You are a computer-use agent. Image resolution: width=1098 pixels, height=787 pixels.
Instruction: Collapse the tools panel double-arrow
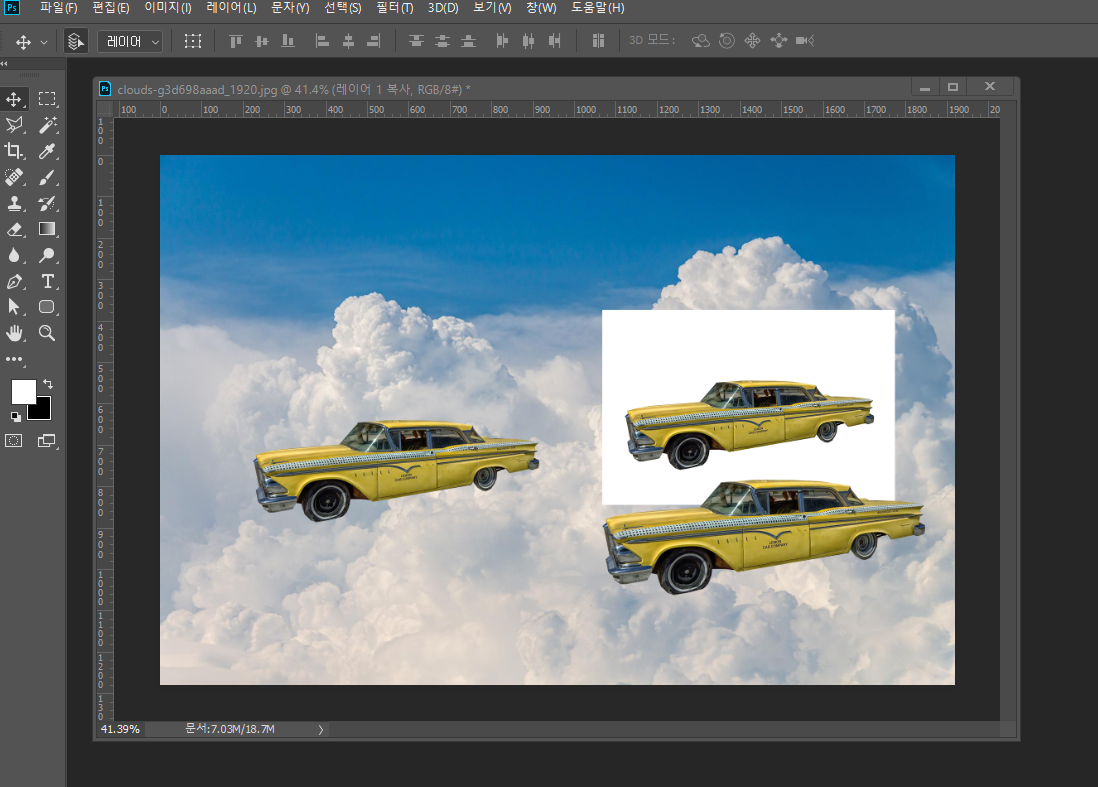[5, 64]
